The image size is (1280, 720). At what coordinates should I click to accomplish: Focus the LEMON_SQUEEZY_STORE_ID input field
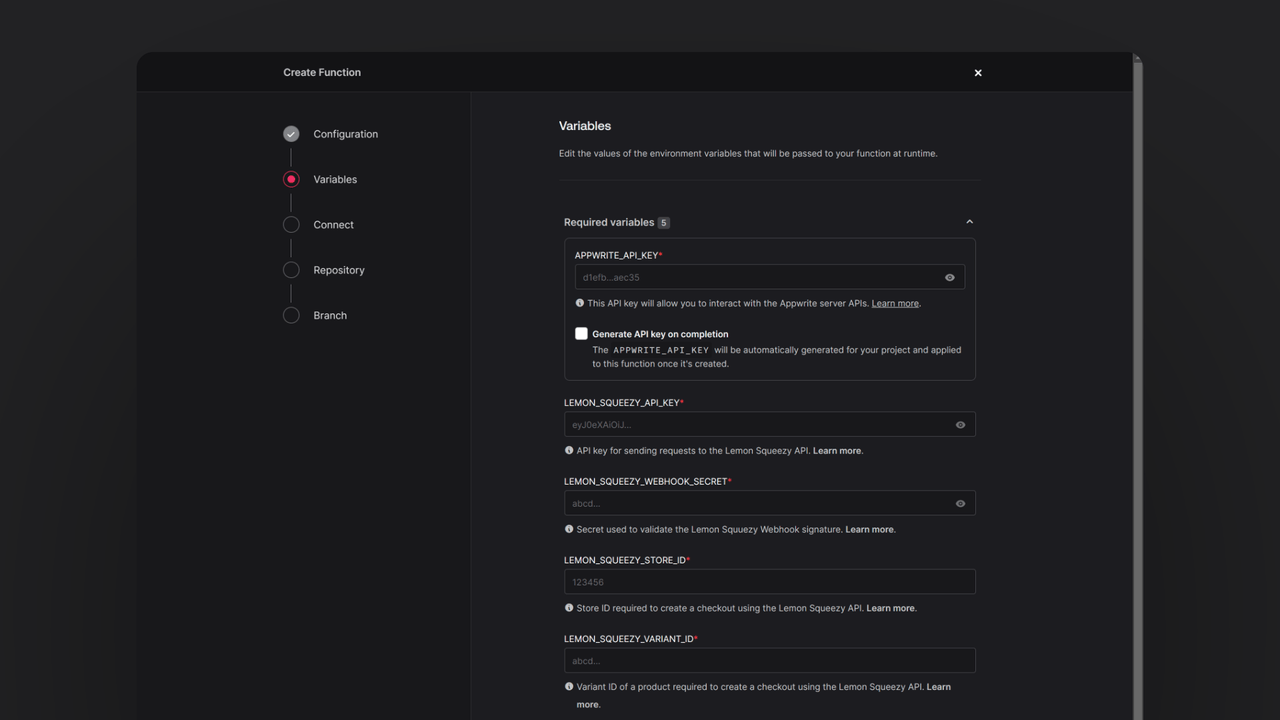[769, 582]
